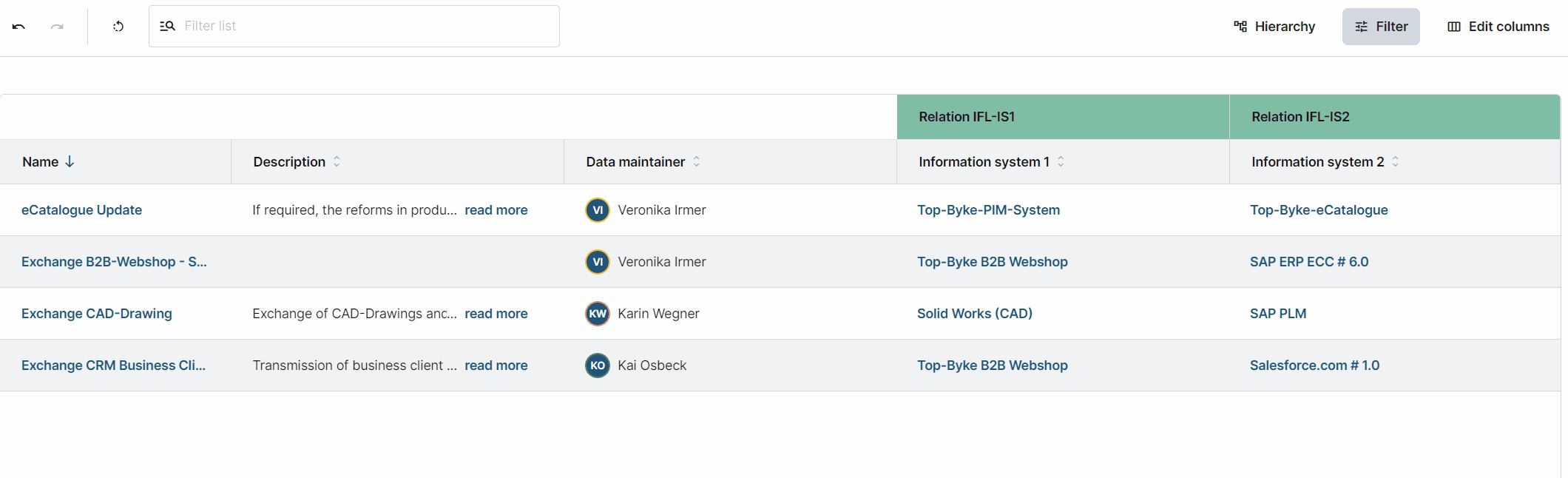The height and width of the screenshot is (478, 1568).
Task: Open the SAP PLM link
Action: pyautogui.click(x=1277, y=314)
